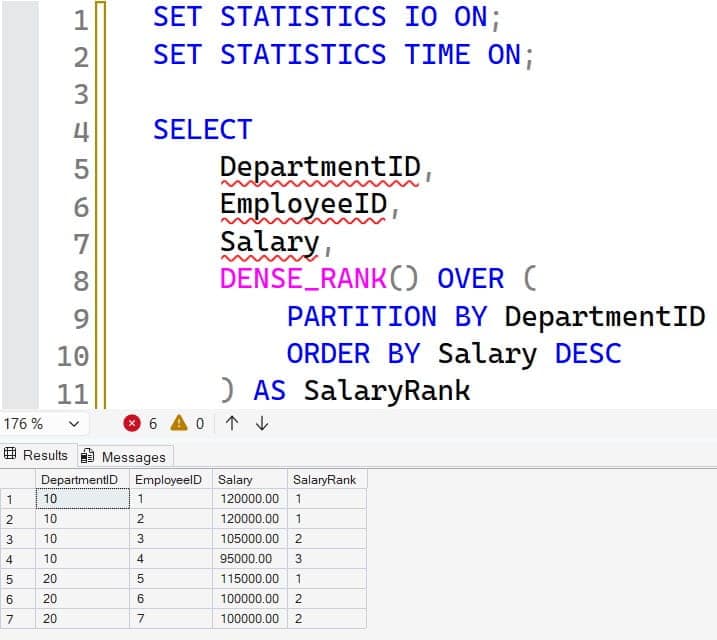The width and height of the screenshot is (717, 640).
Task: Click the yellow warning count icon
Action: (x=179, y=423)
